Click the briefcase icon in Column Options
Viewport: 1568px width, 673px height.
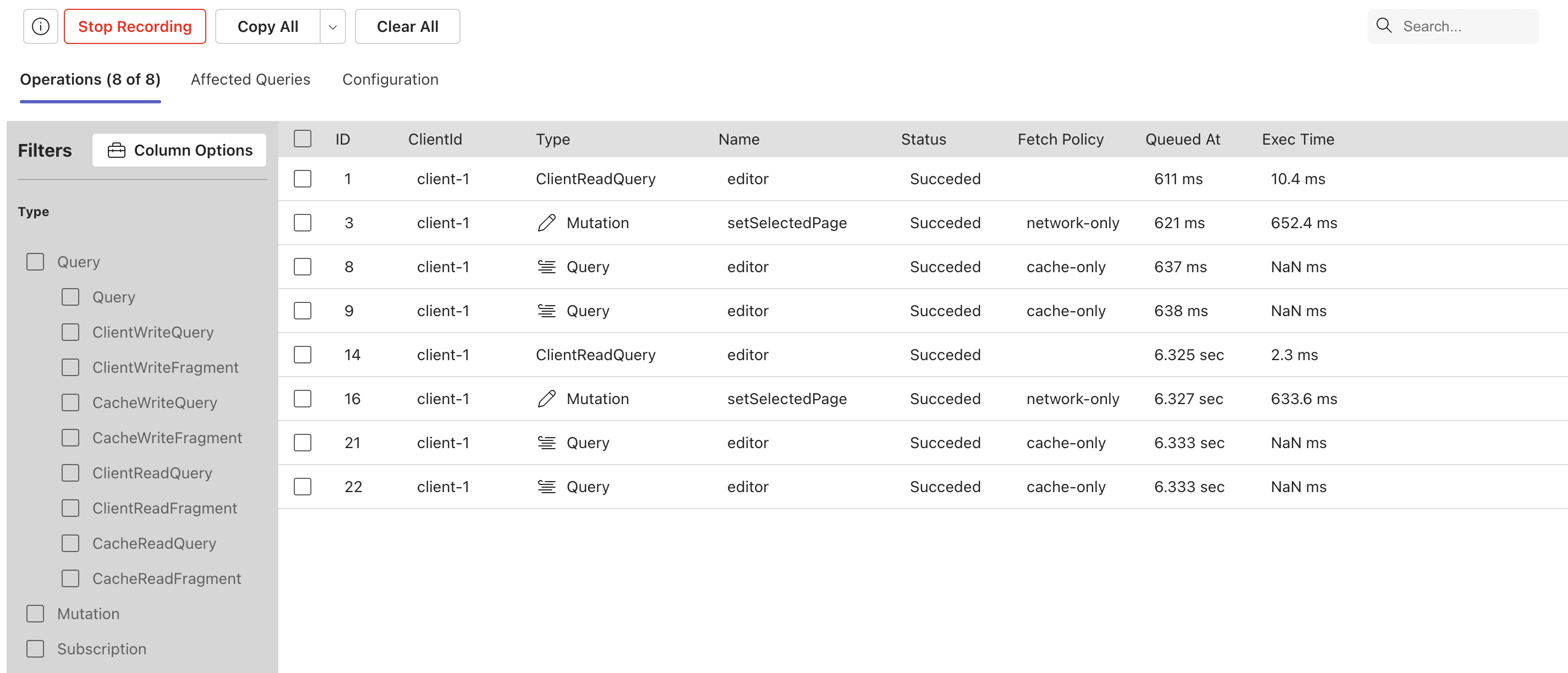[116, 150]
